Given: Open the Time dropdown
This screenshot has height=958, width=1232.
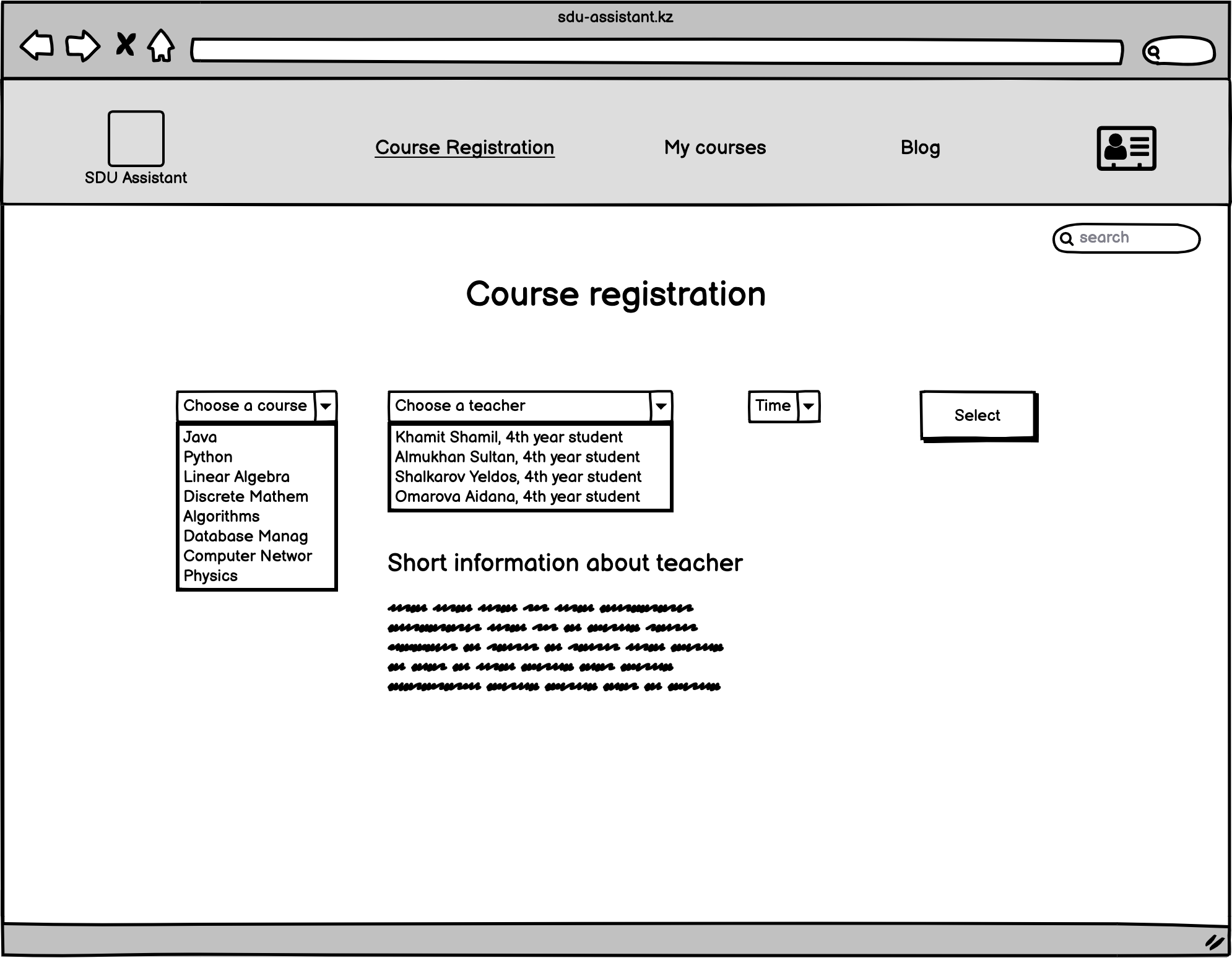Looking at the screenshot, I should (784, 407).
